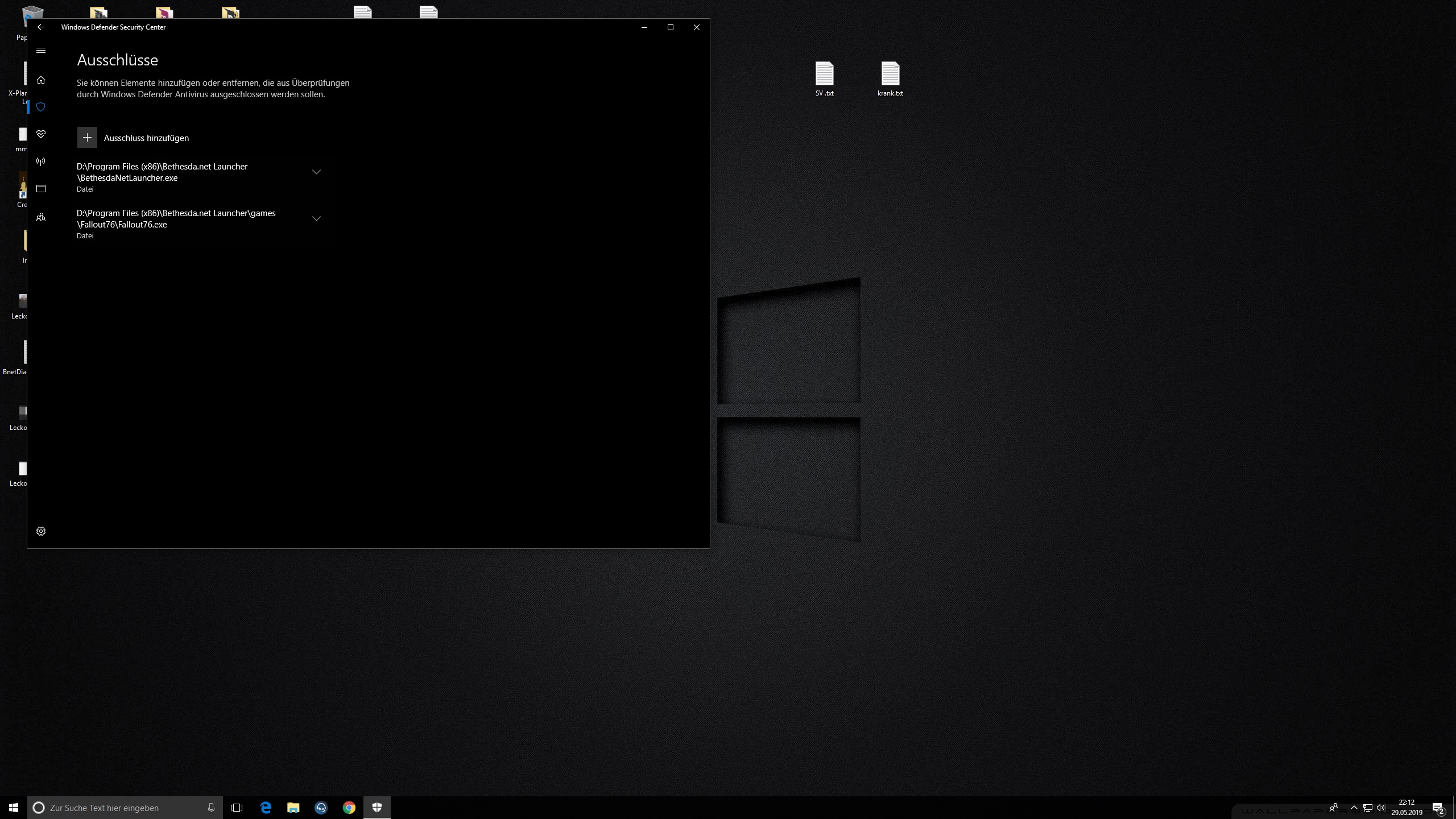Show hidden system tray icons
The image size is (1456, 819).
tap(1354, 808)
